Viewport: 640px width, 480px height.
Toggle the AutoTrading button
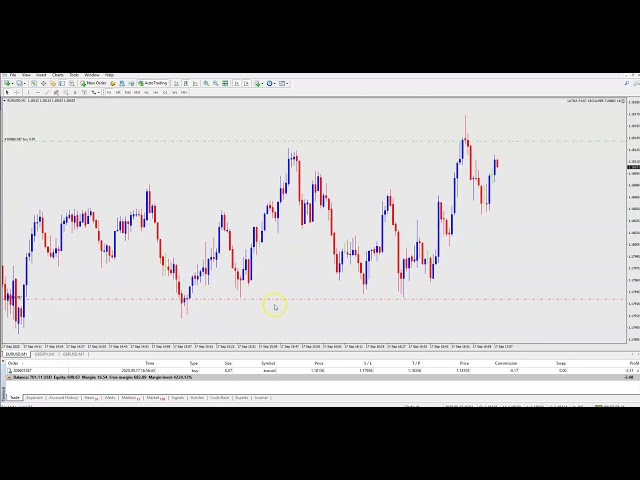[x=154, y=83]
